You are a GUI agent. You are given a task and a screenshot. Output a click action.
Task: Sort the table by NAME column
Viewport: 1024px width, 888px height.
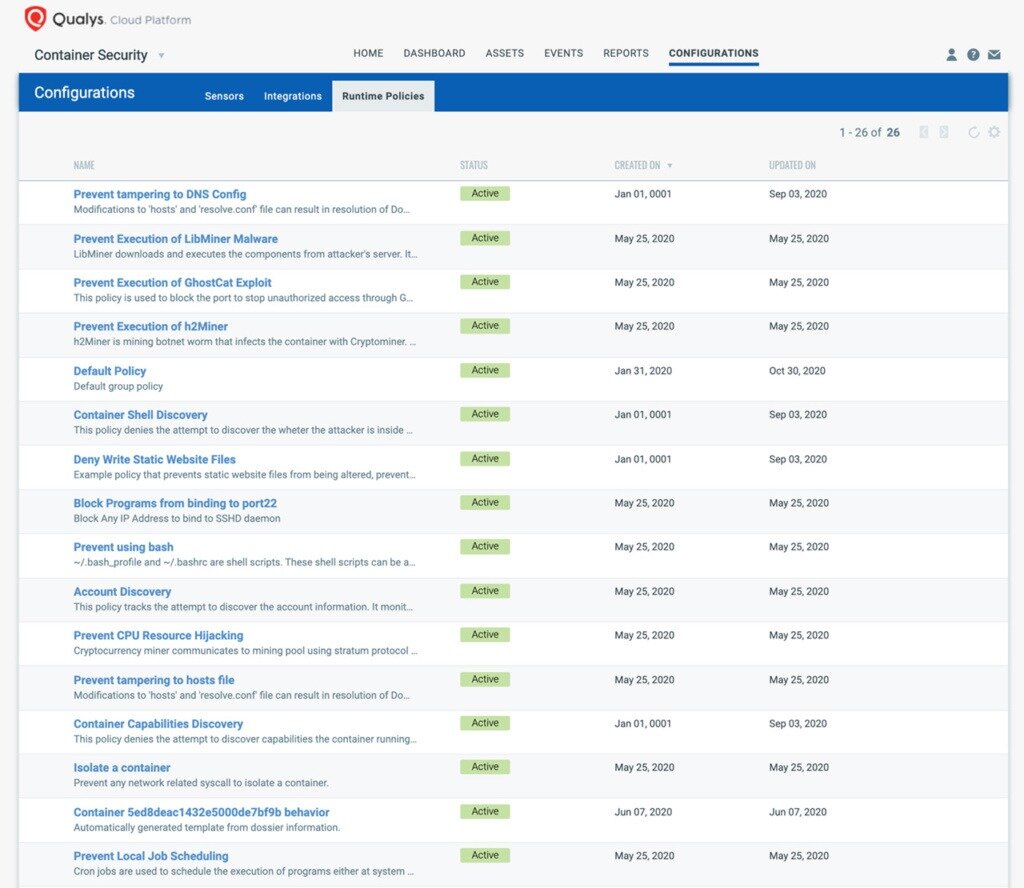coord(84,165)
